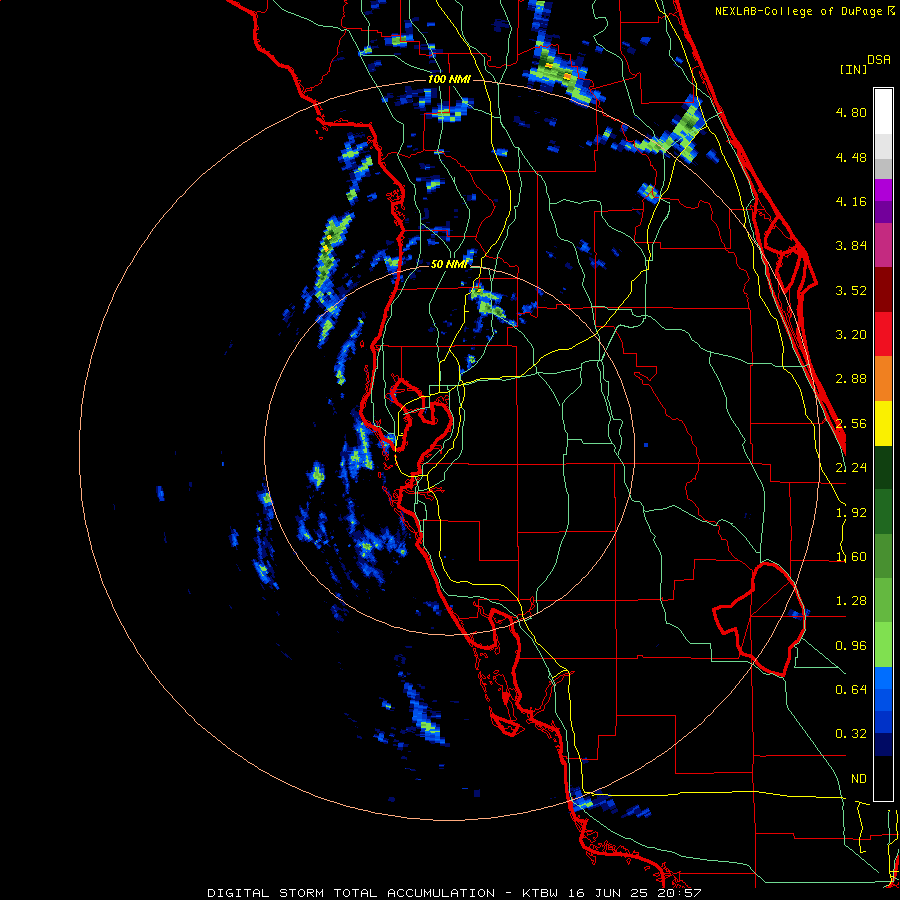The height and width of the screenshot is (900, 900).
Task: Click the 2.56 legend value
Action: [x=851, y=424]
